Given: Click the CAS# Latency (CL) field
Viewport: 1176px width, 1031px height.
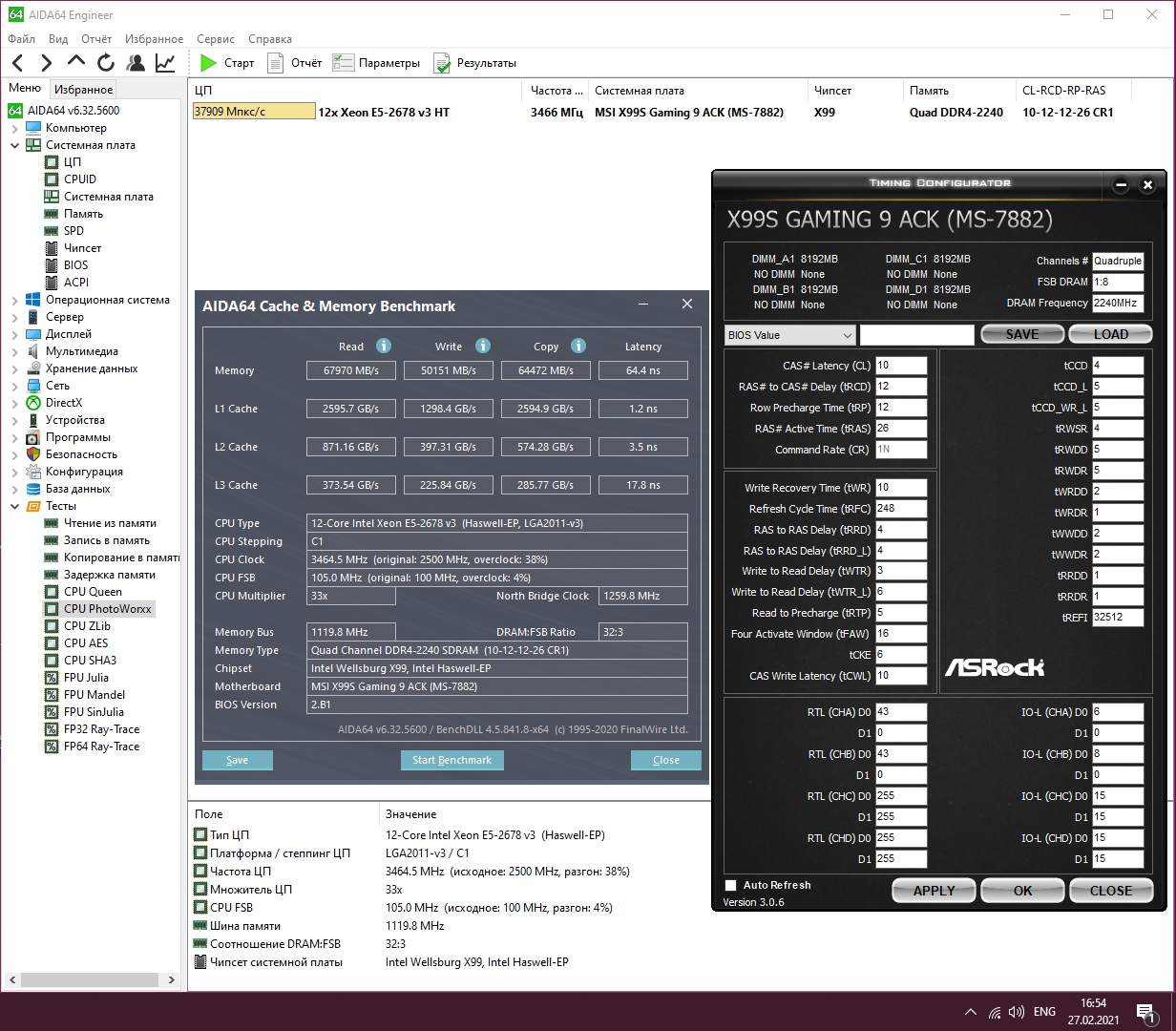Looking at the screenshot, I should click(901, 366).
